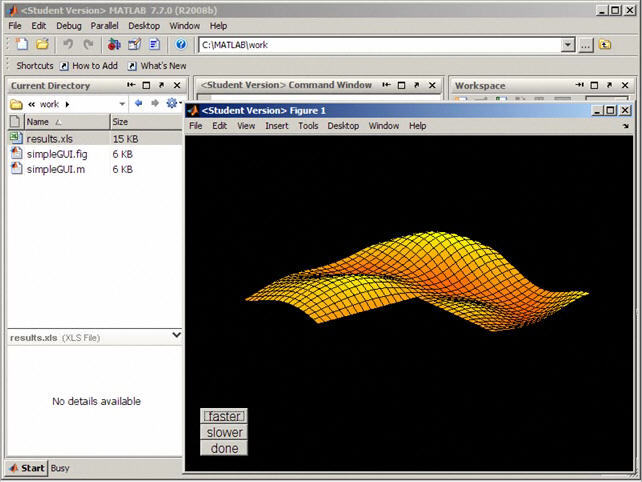This screenshot has width=642, height=482.
Task: Maximize the Command Window panel
Action: [x=401, y=85]
